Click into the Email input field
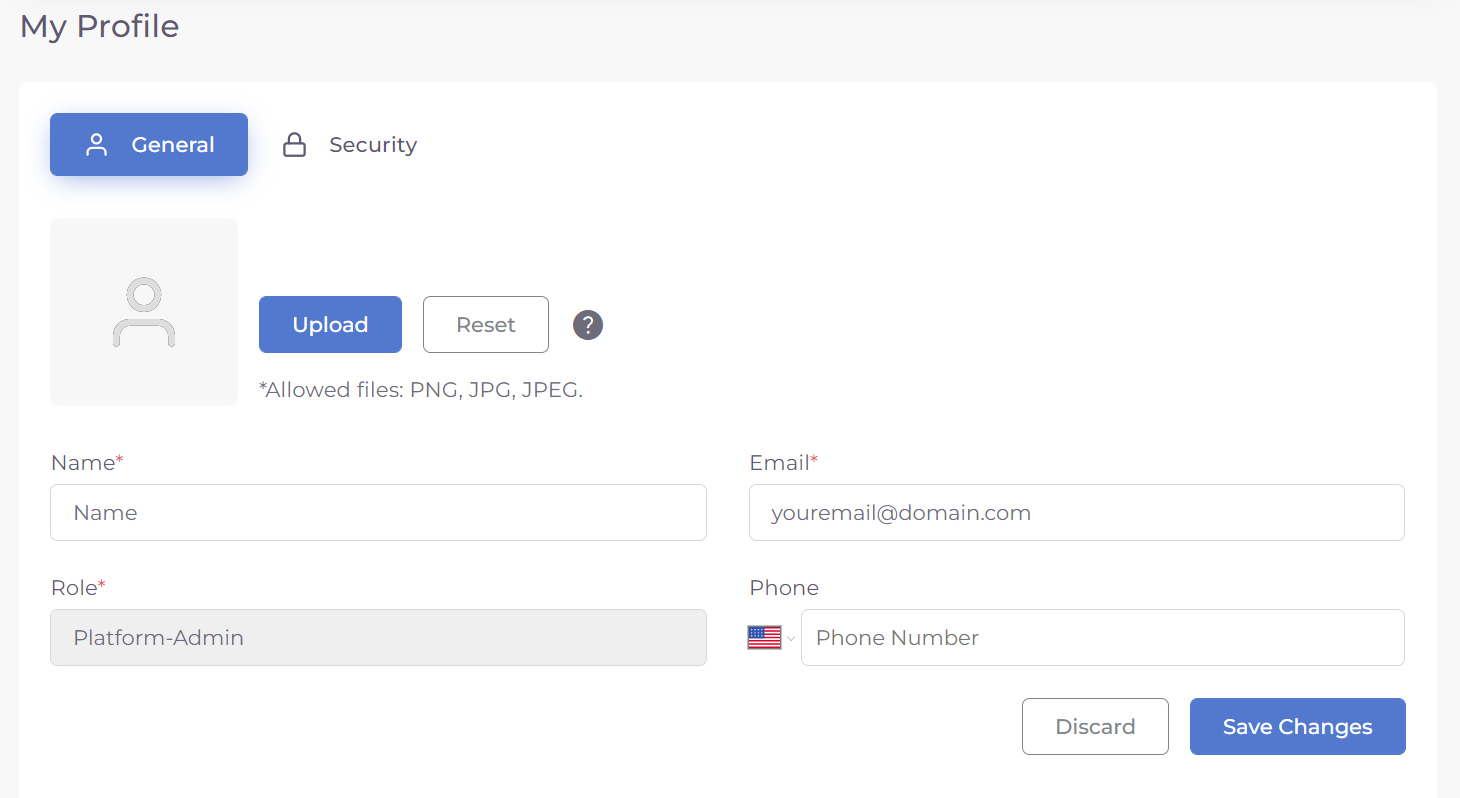1460x798 pixels. (1076, 513)
